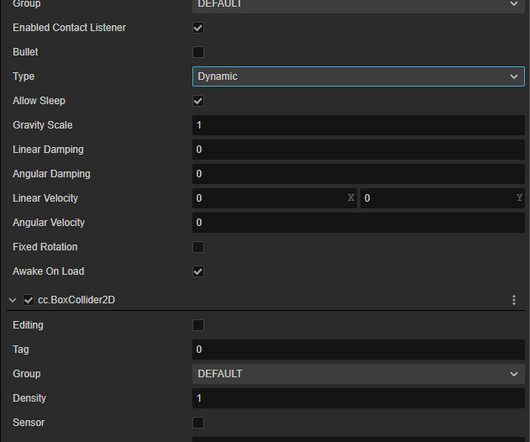Select the Angular Damping input field
The width and height of the screenshot is (530, 442).
[x=358, y=174]
